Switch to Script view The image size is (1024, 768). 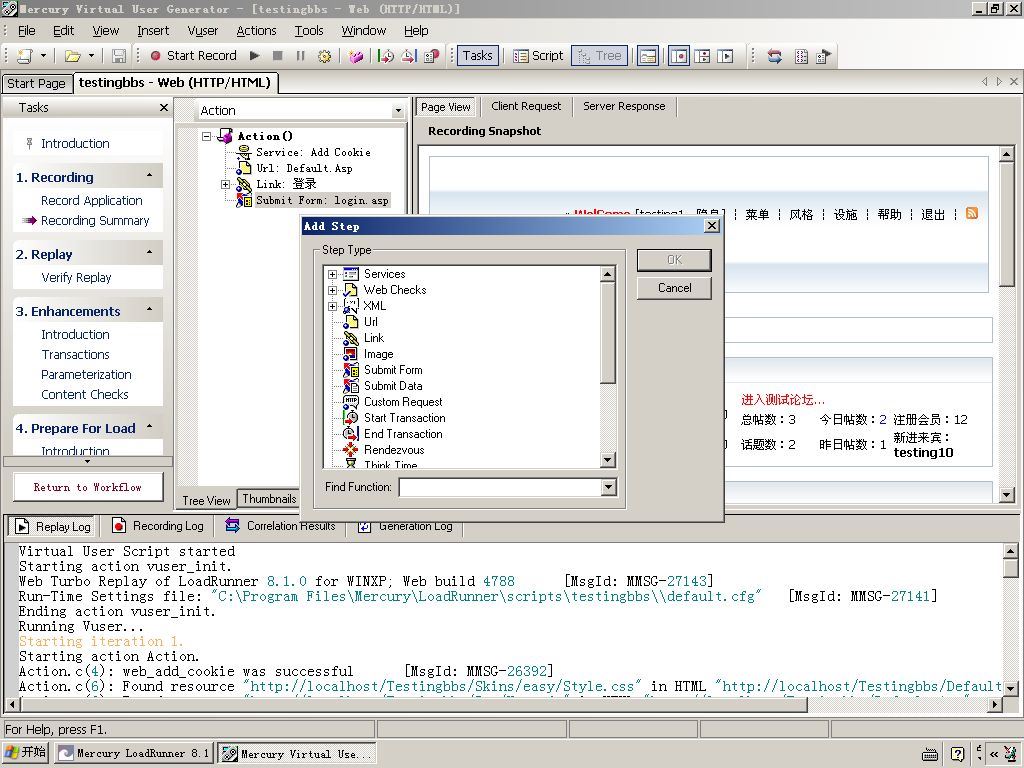[538, 56]
